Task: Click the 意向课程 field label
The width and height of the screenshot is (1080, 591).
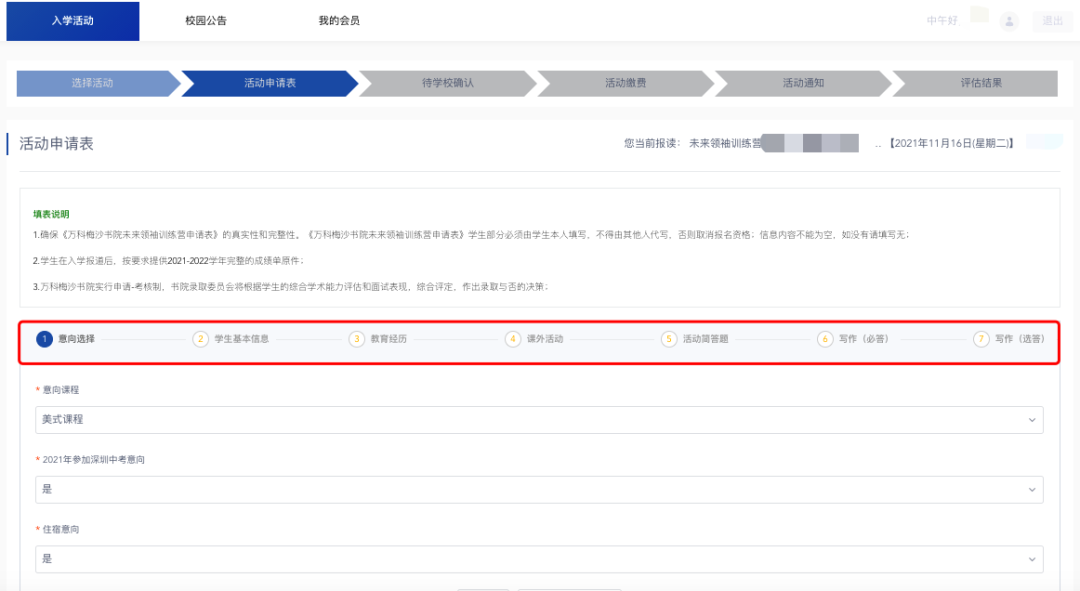Action: point(61,390)
